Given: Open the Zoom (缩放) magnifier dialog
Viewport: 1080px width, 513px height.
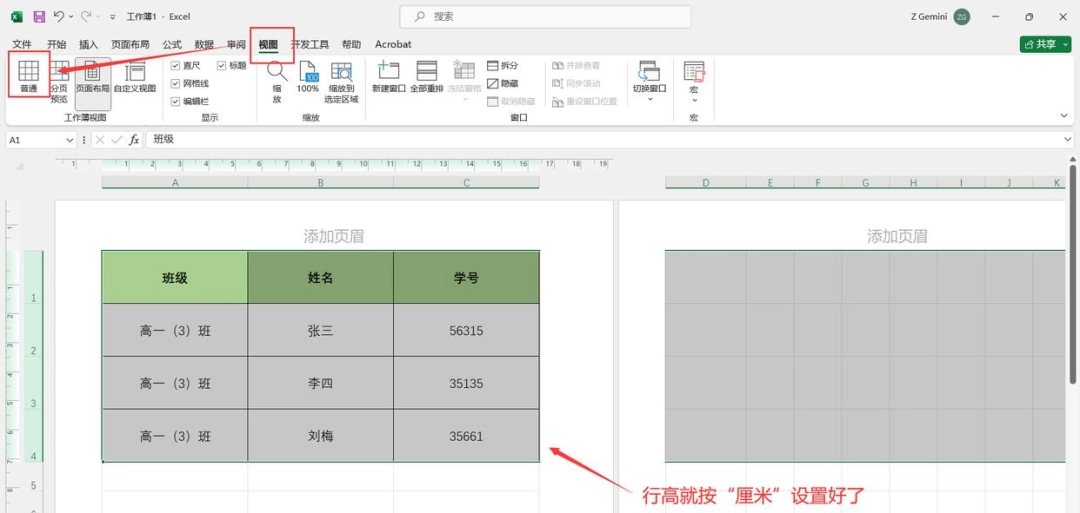Looking at the screenshot, I should [277, 81].
